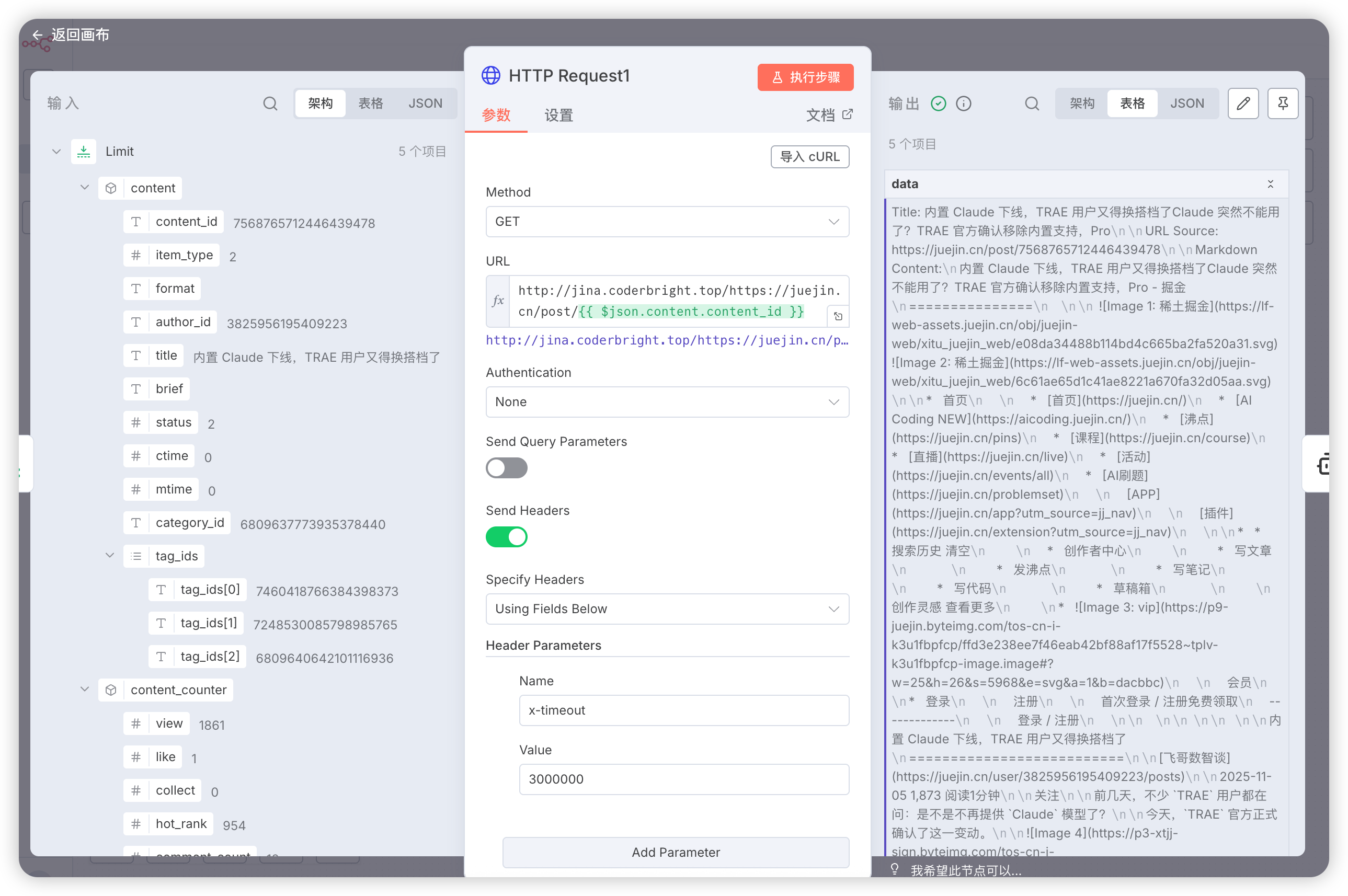Click the URL expression input field
Image resolution: width=1348 pixels, height=896 pixels.
click(678, 301)
